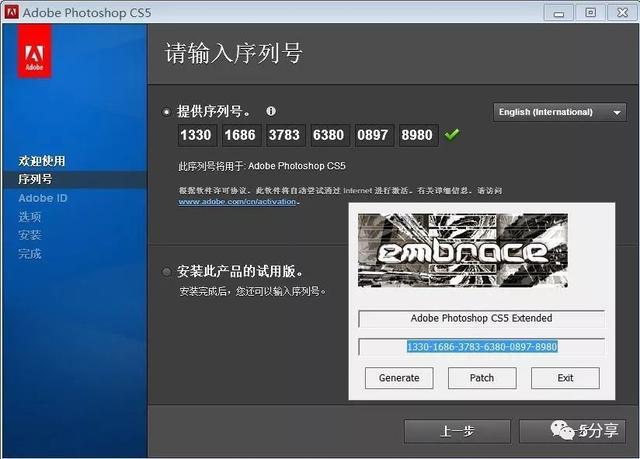Screen dimensions: 640x459
Task: Click the text 此序列号将用于: Adobe Photoshop CS5
Action: [x=262, y=166]
